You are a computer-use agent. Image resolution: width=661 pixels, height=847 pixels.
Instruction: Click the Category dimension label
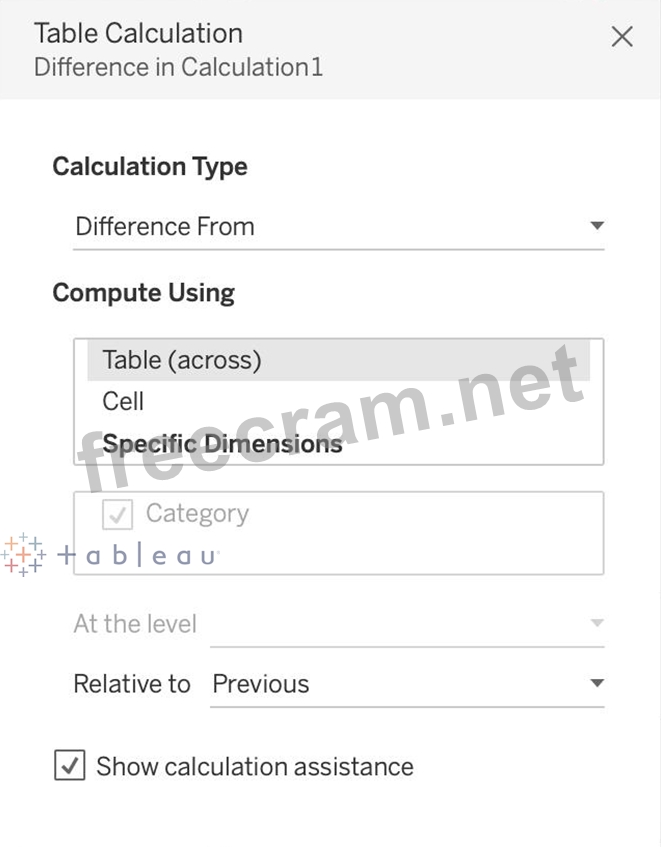(x=197, y=514)
